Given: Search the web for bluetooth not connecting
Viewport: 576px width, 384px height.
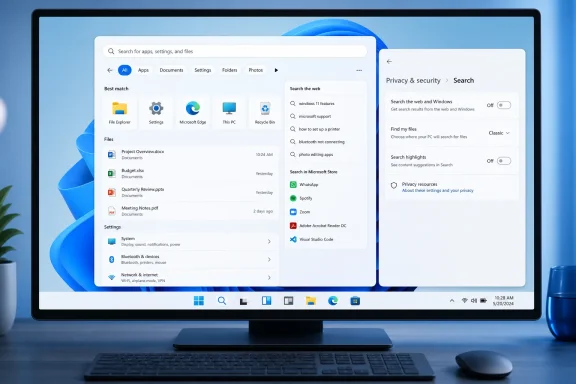Looking at the screenshot, I should 317,142.
